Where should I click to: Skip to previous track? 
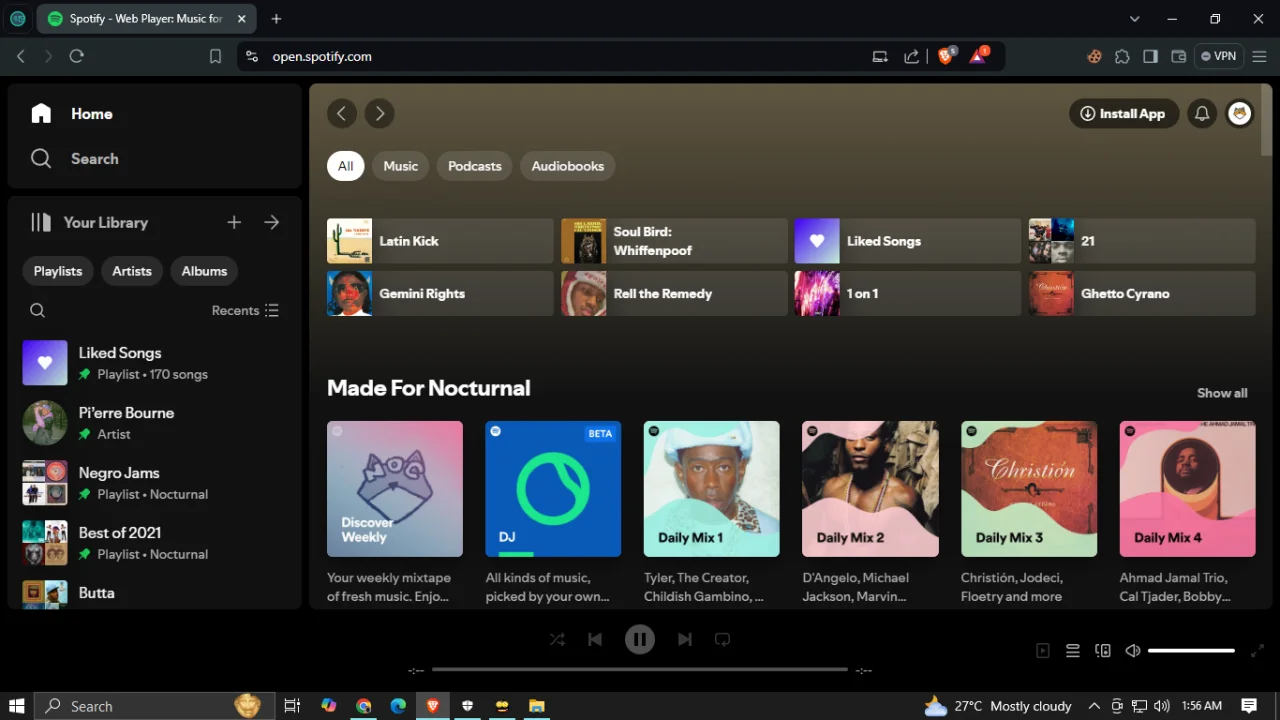(x=595, y=640)
